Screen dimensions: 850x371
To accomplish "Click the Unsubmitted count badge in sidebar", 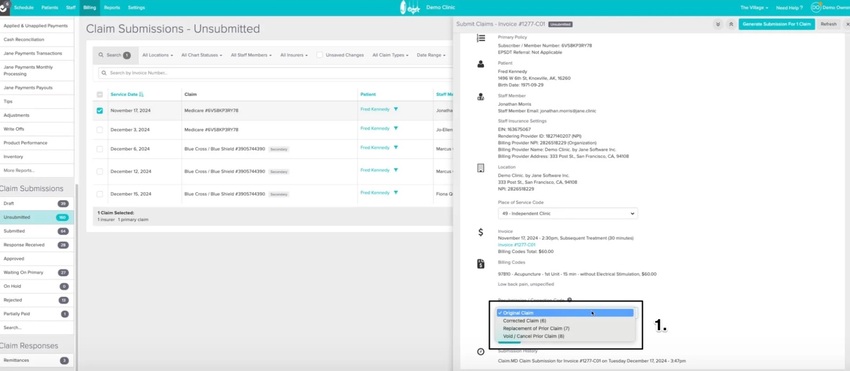I will coord(62,218).
